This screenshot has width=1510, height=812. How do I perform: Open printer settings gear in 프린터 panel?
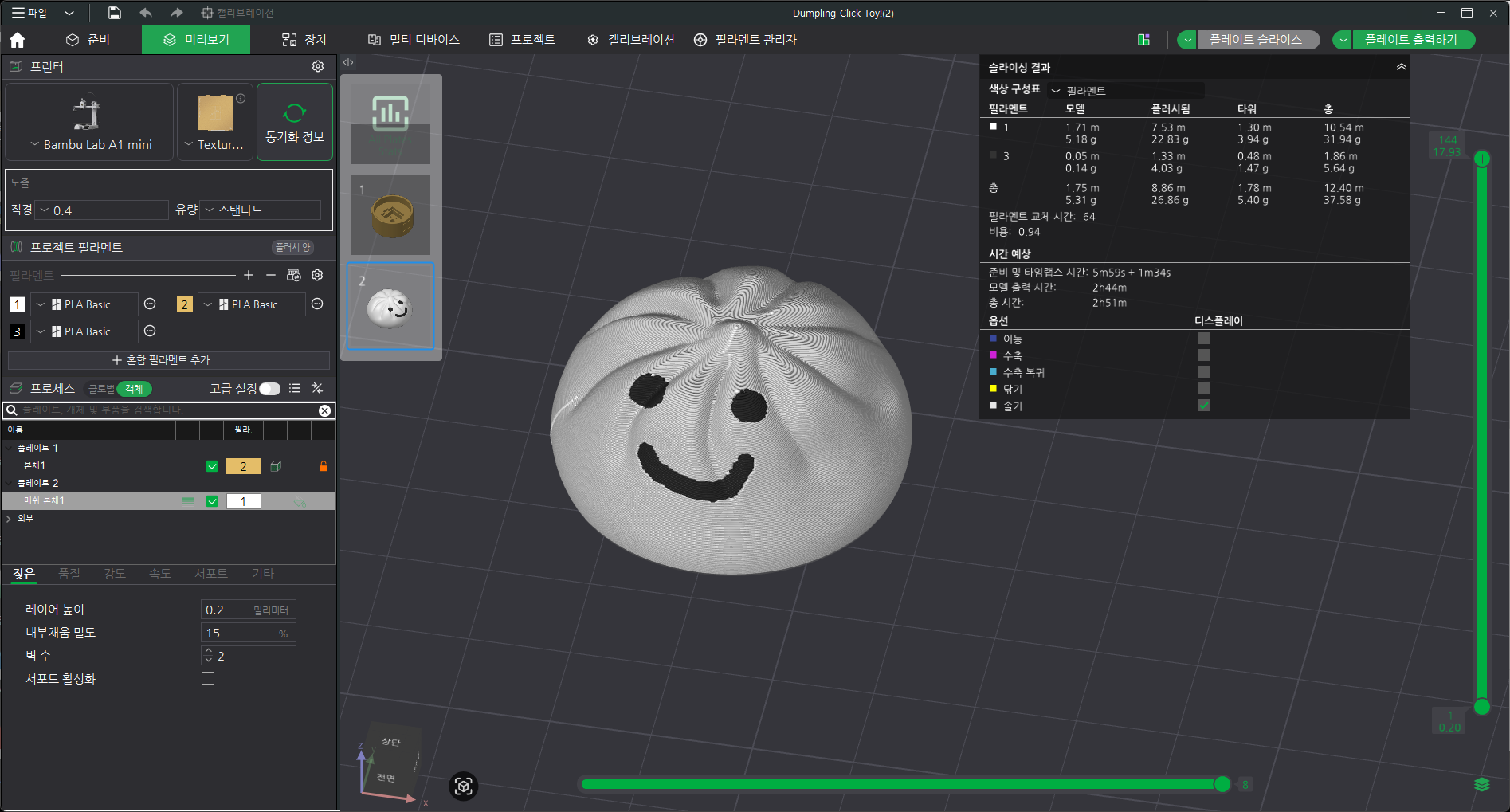(x=318, y=66)
